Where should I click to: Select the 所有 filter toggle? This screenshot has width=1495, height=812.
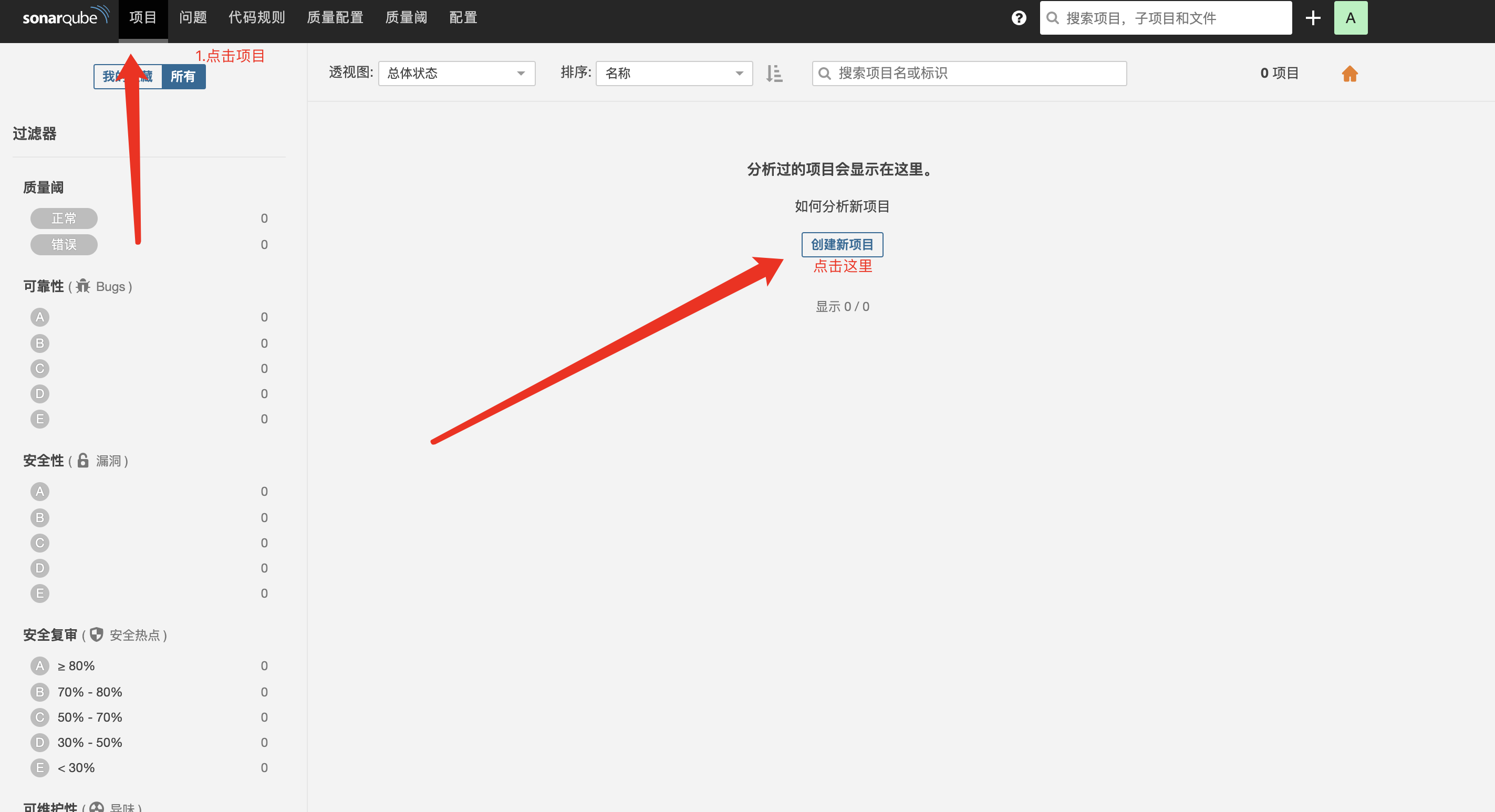click(183, 76)
